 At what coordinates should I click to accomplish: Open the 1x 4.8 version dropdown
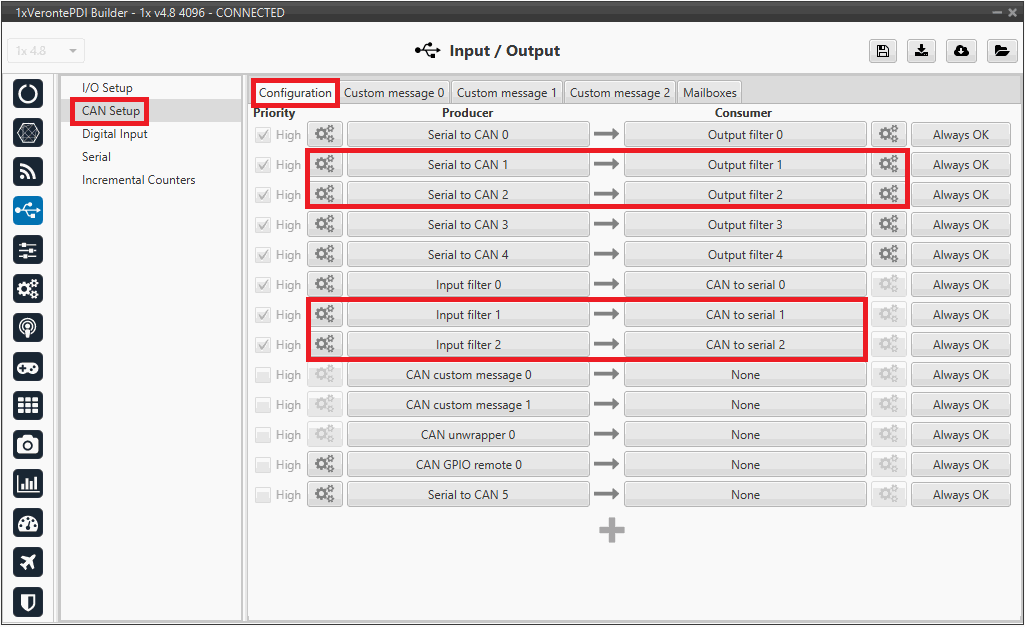pyautogui.click(x=46, y=51)
